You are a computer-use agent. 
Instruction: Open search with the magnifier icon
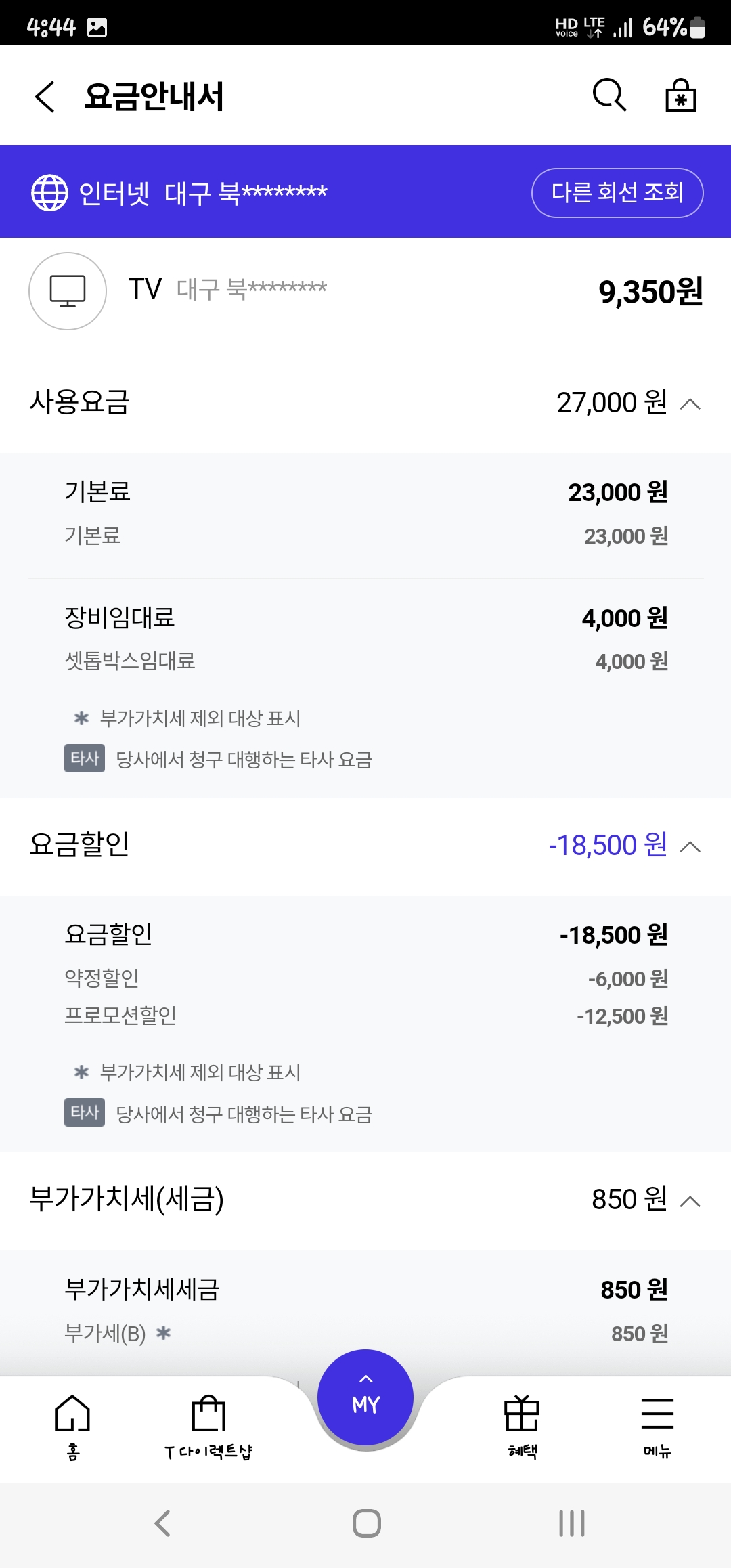point(609,95)
